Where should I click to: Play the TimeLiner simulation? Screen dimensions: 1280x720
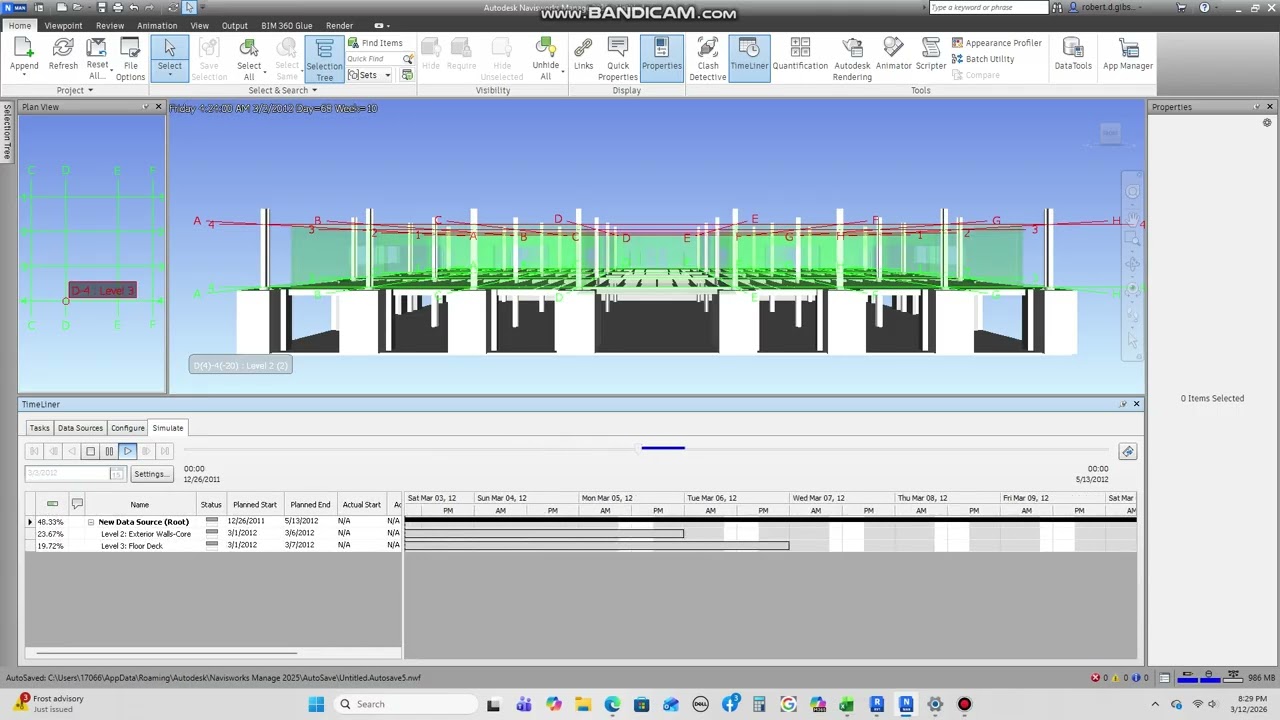click(x=128, y=451)
